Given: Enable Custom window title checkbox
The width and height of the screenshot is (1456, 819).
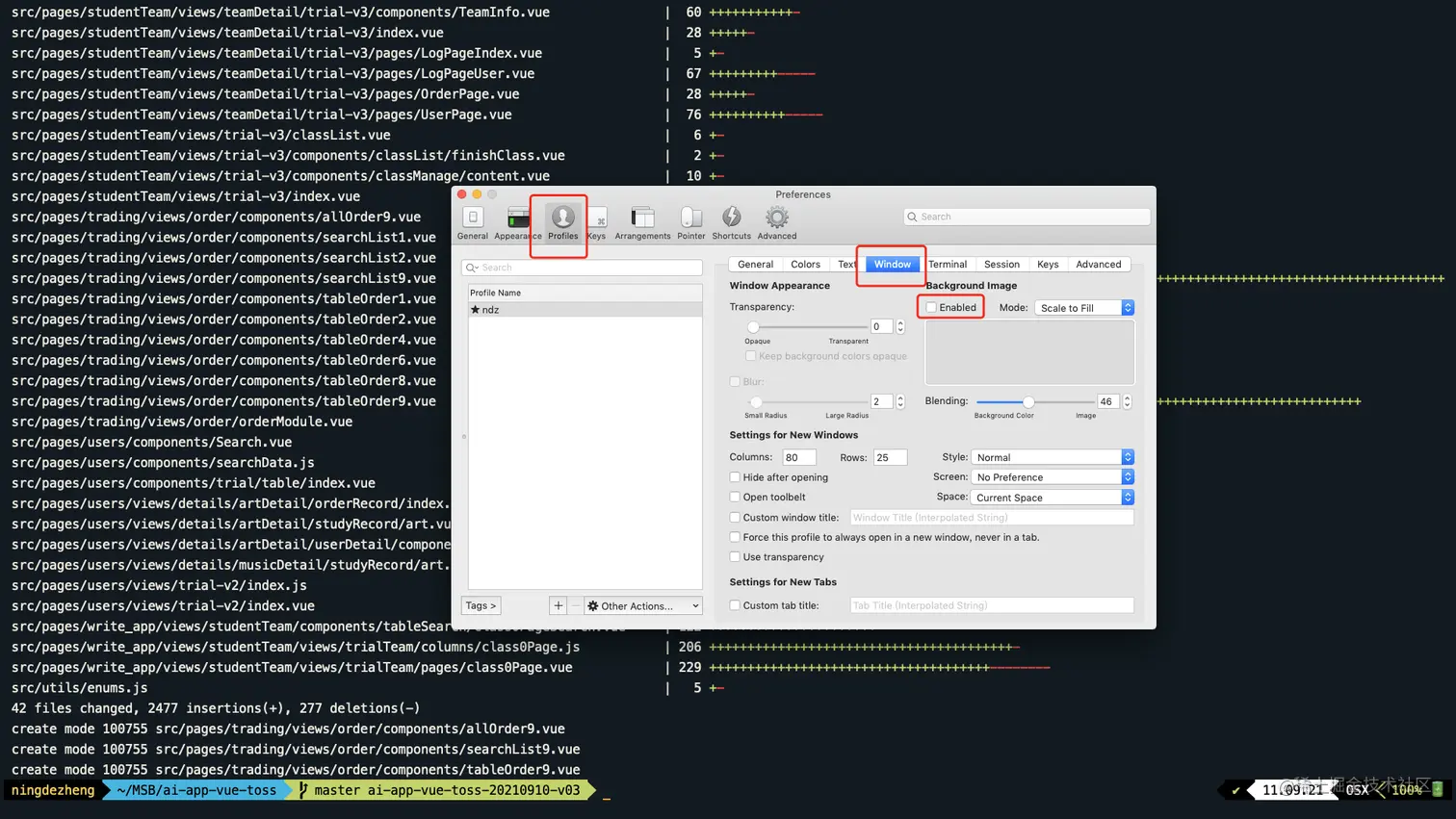Looking at the screenshot, I should pyautogui.click(x=736, y=518).
